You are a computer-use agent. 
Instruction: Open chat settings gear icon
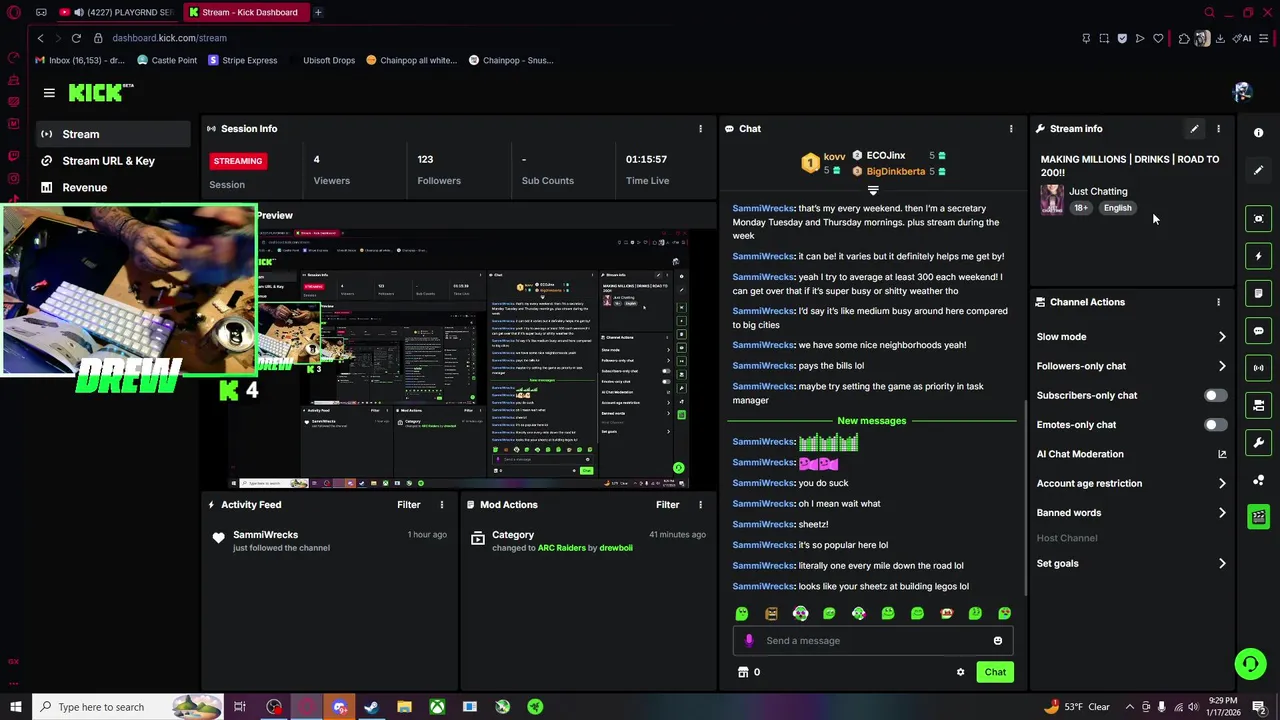click(x=960, y=672)
